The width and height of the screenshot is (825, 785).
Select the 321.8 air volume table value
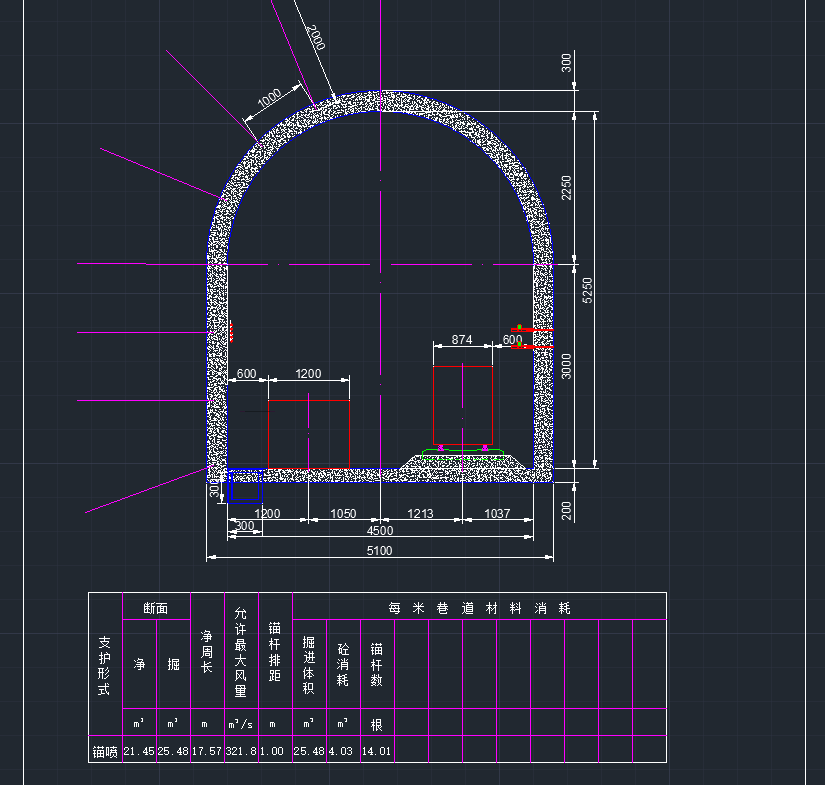pyautogui.click(x=240, y=752)
